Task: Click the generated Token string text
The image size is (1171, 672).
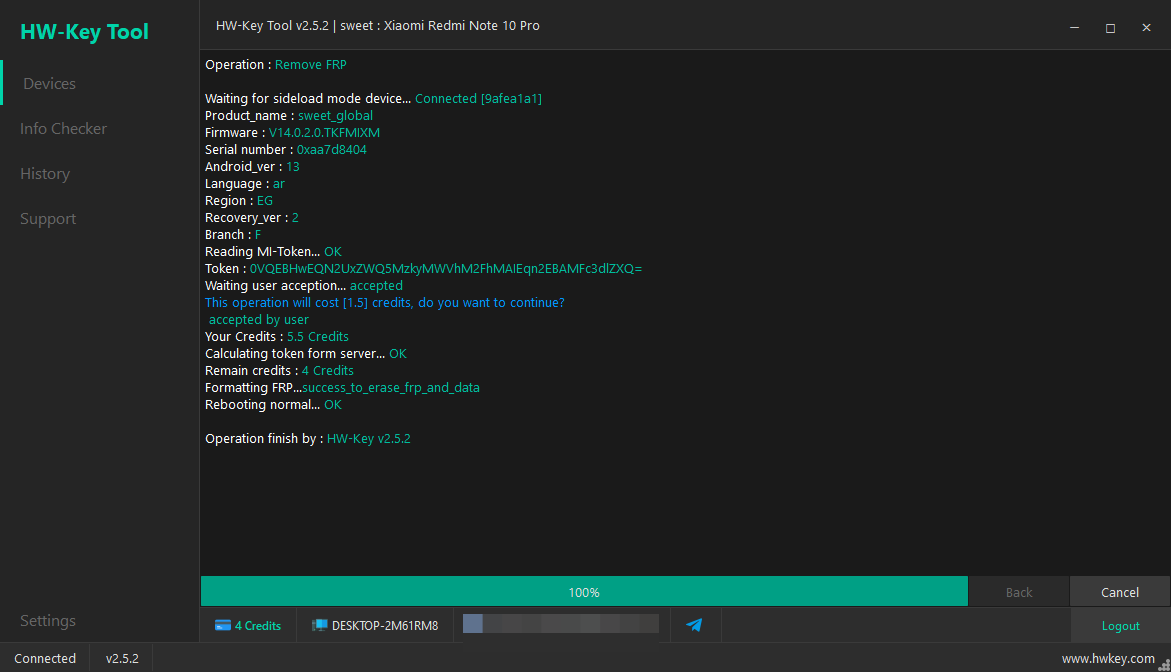Action: click(x=446, y=269)
